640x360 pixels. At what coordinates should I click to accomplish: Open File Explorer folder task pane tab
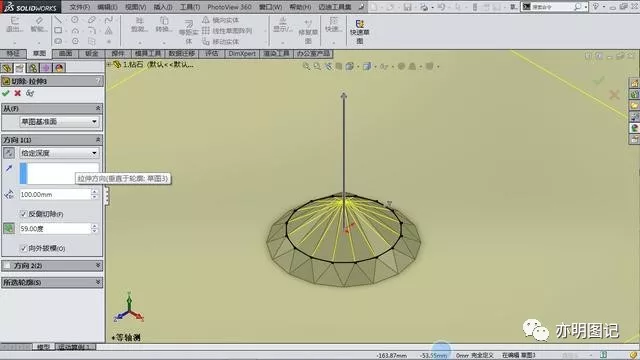[x=634, y=106]
